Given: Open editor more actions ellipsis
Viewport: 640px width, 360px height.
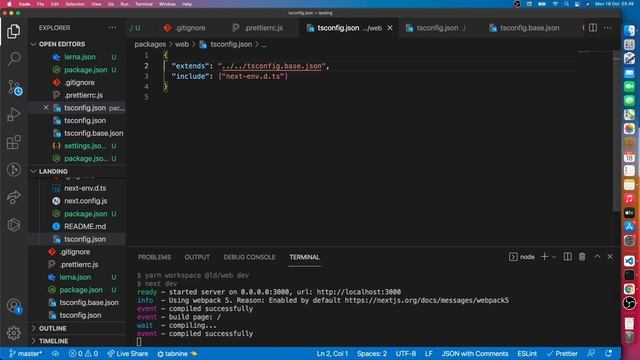Looking at the screenshot, I should pos(608,28).
